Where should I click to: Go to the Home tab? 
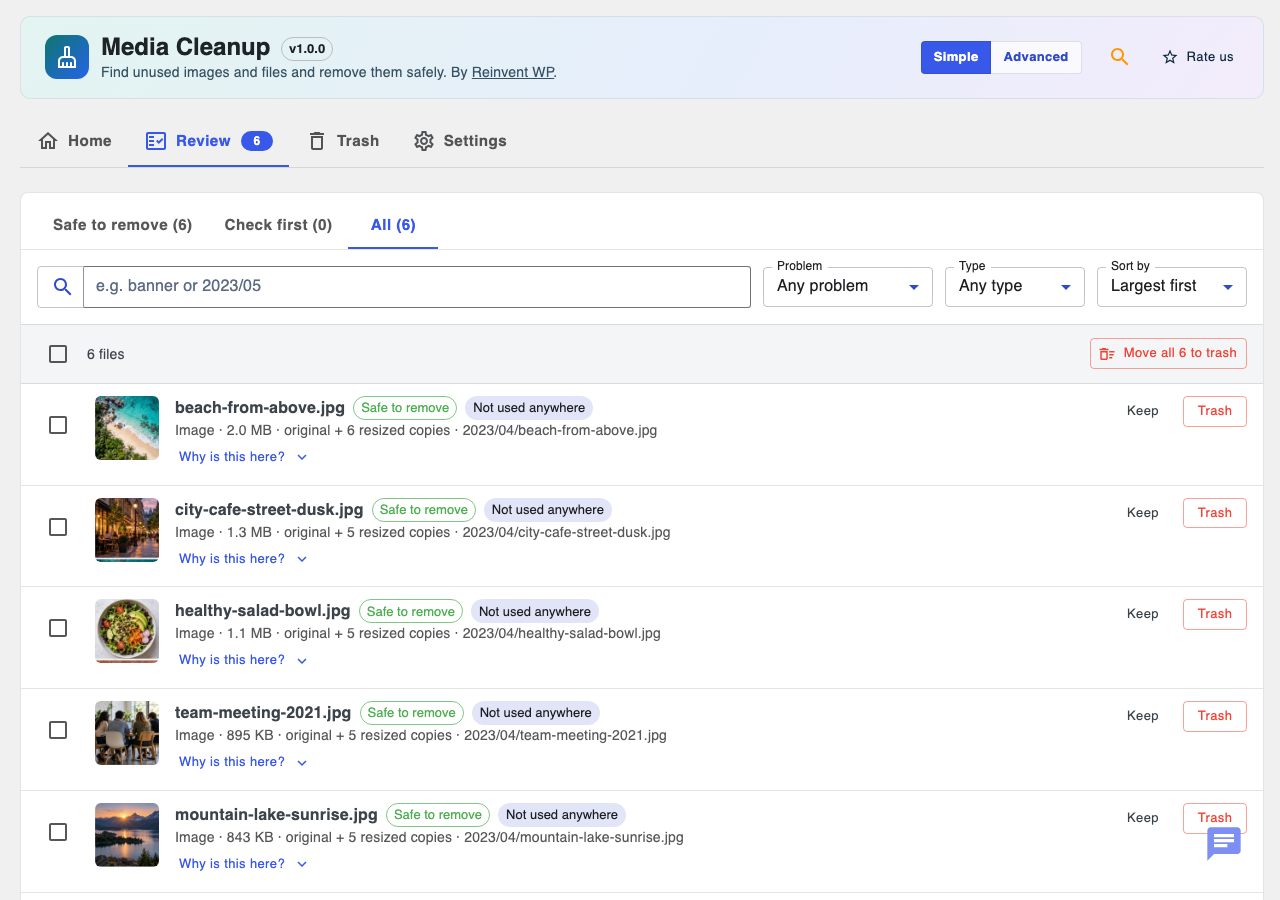point(75,141)
